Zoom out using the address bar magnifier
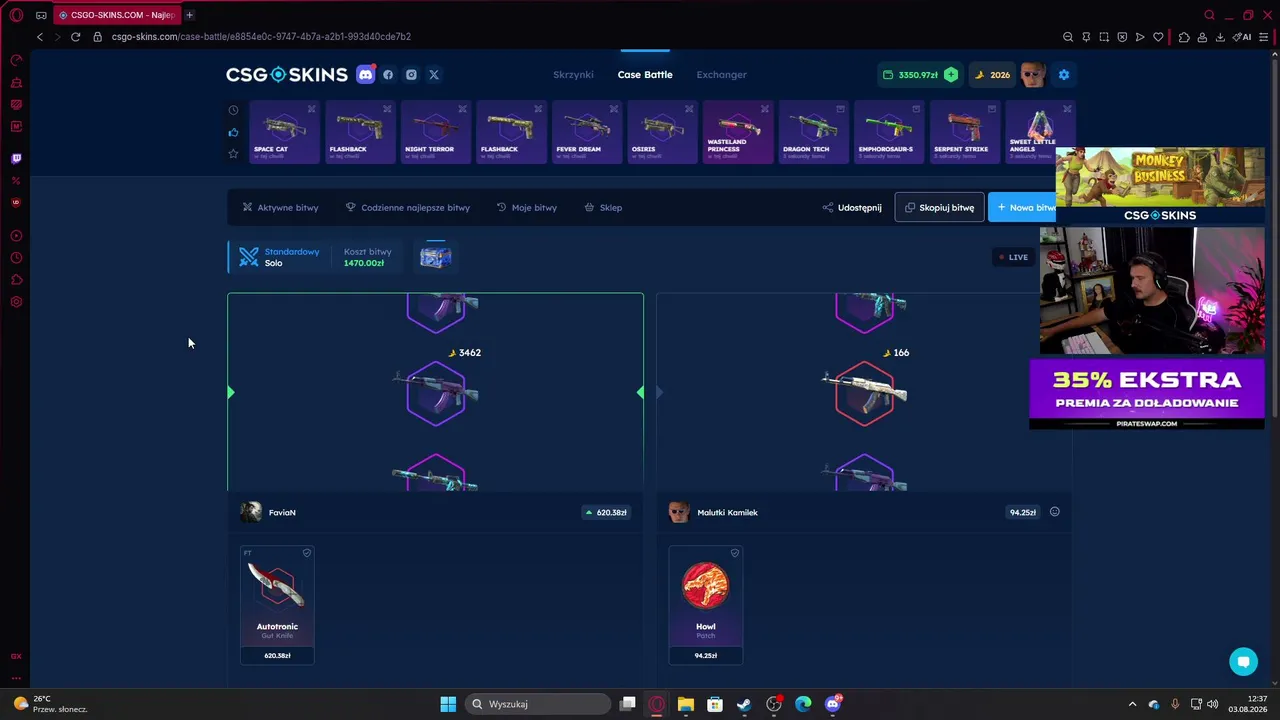1280x720 pixels. coord(1068,37)
